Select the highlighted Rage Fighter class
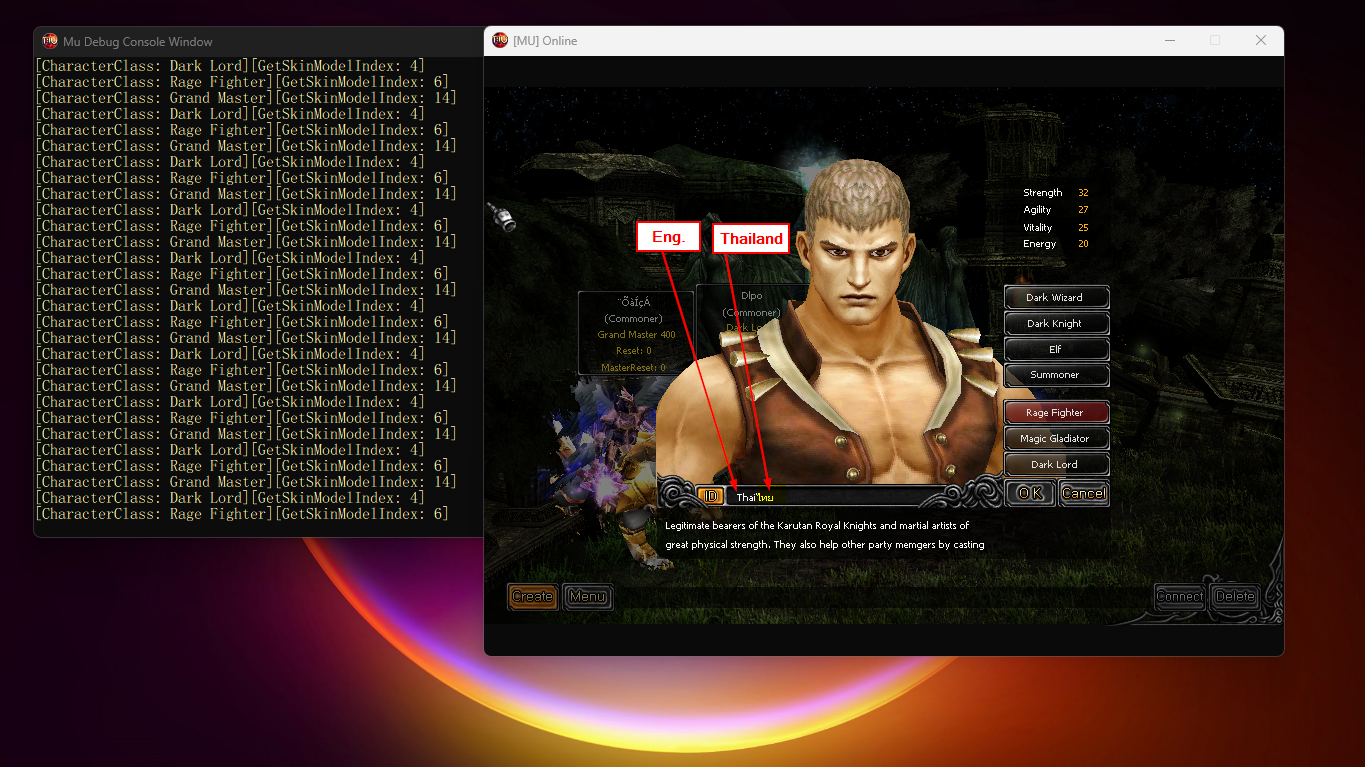The height and width of the screenshot is (767, 1365). pos(1056,412)
